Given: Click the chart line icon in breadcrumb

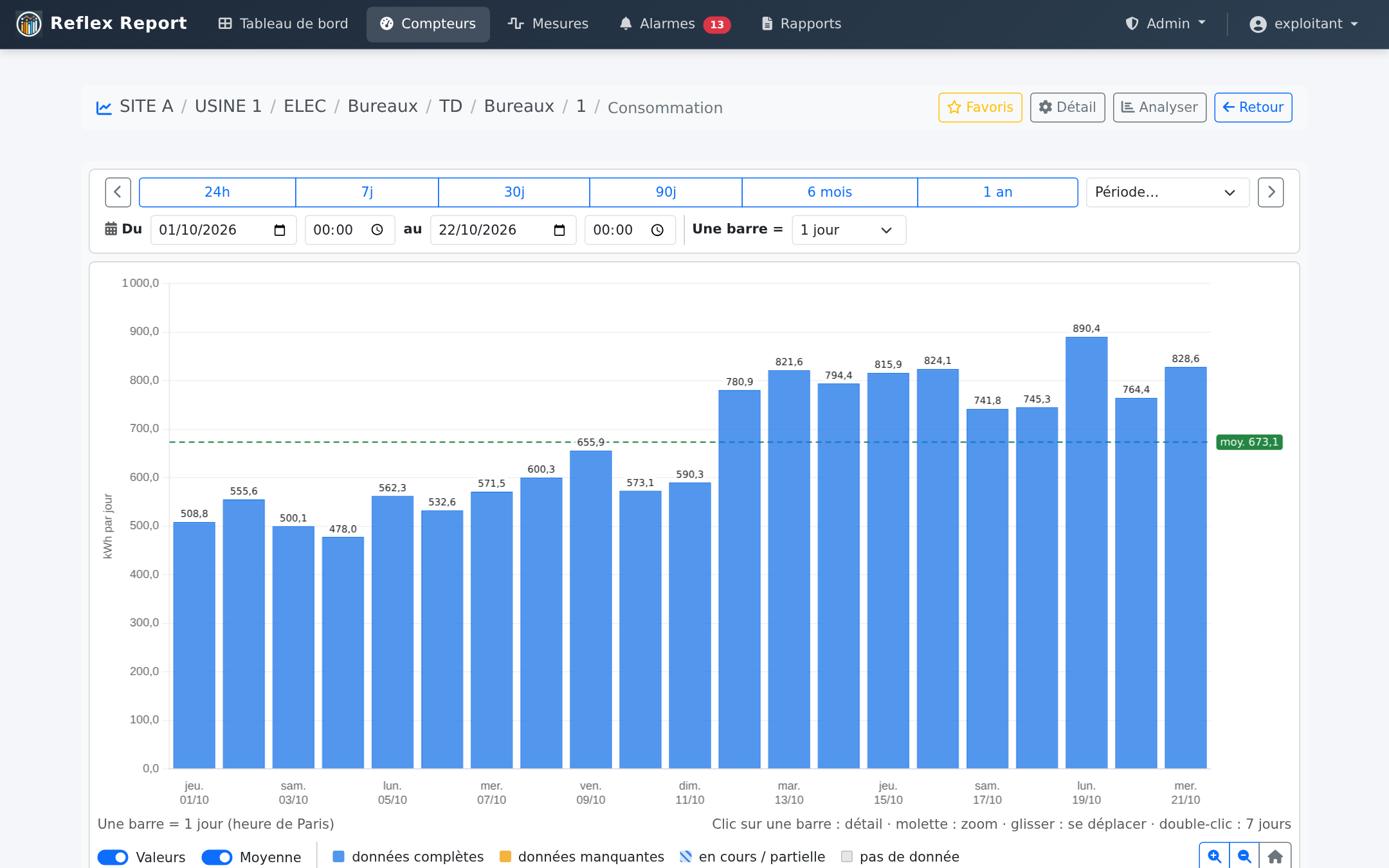Looking at the screenshot, I should (104, 107).
